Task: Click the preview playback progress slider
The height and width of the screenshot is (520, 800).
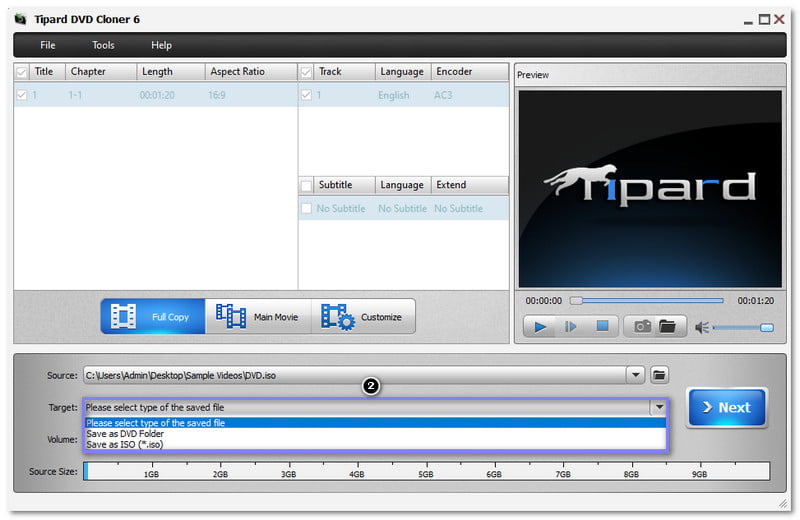Action: click(647, 301)
